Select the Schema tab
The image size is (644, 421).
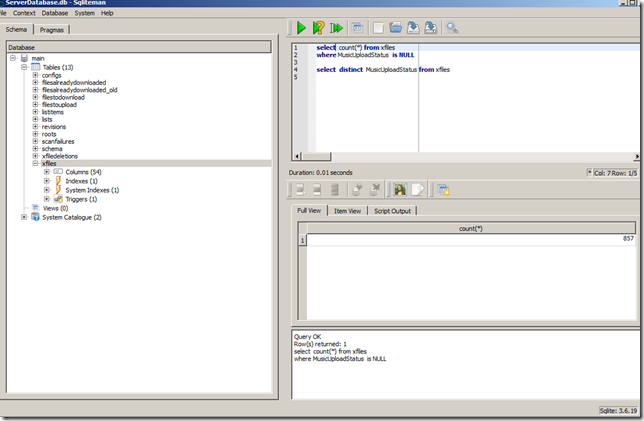click(x=16, y=29)
